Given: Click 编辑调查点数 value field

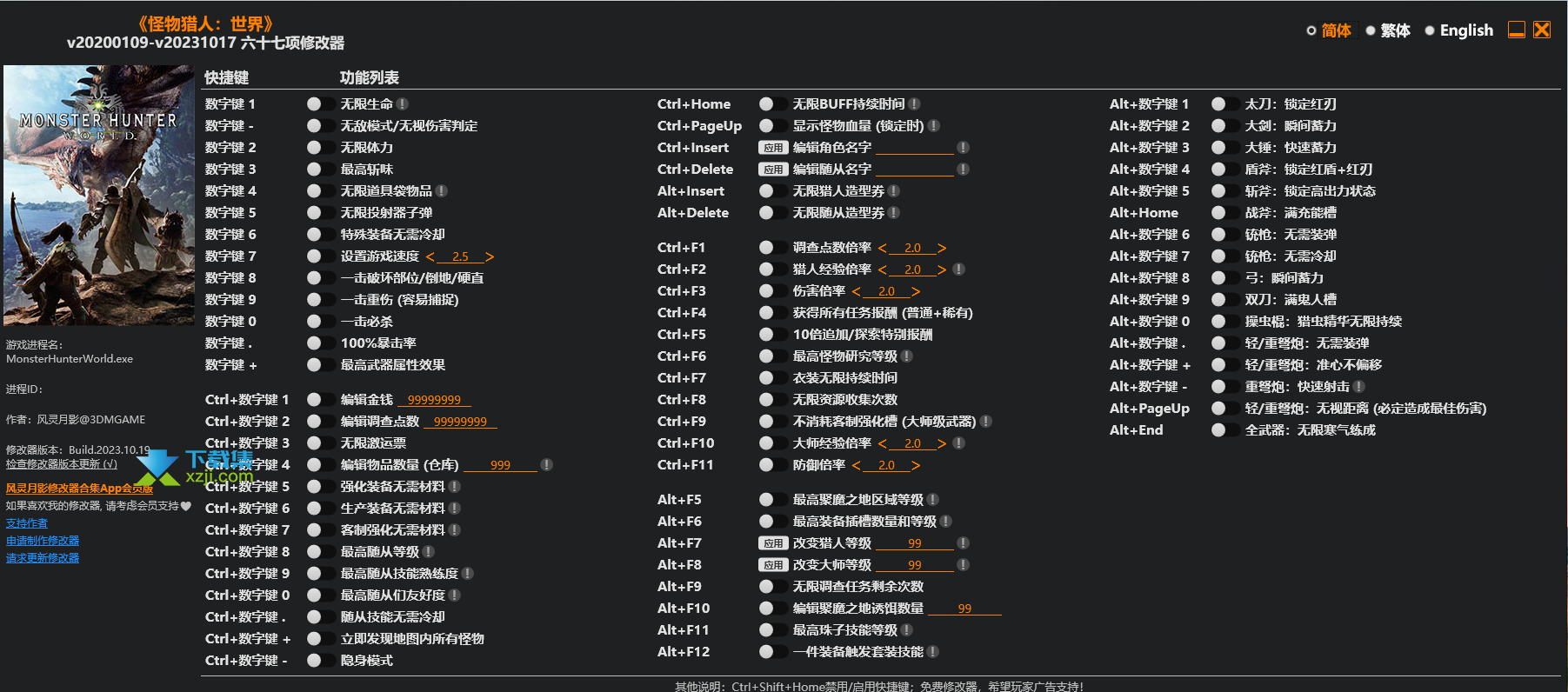Looking at the screenshot, I should tap(460, 422).
